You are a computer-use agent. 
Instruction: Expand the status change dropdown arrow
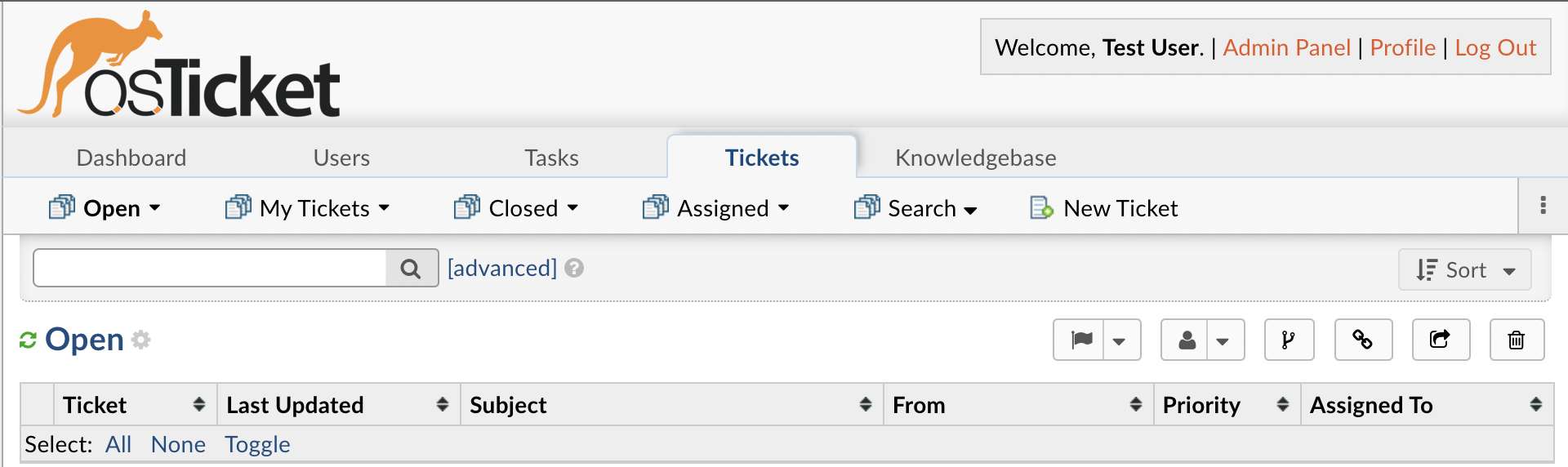[1120, 340]
